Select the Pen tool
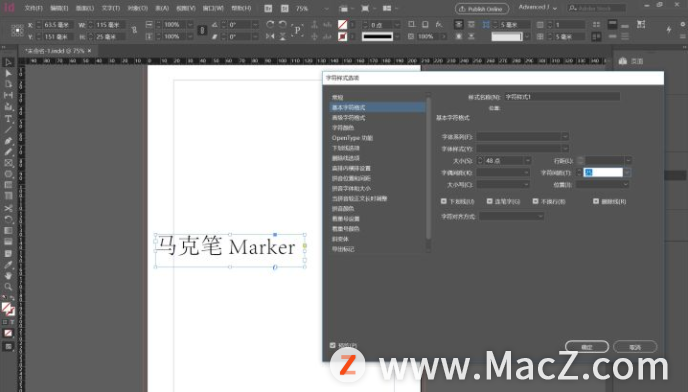 coord(8,141)
